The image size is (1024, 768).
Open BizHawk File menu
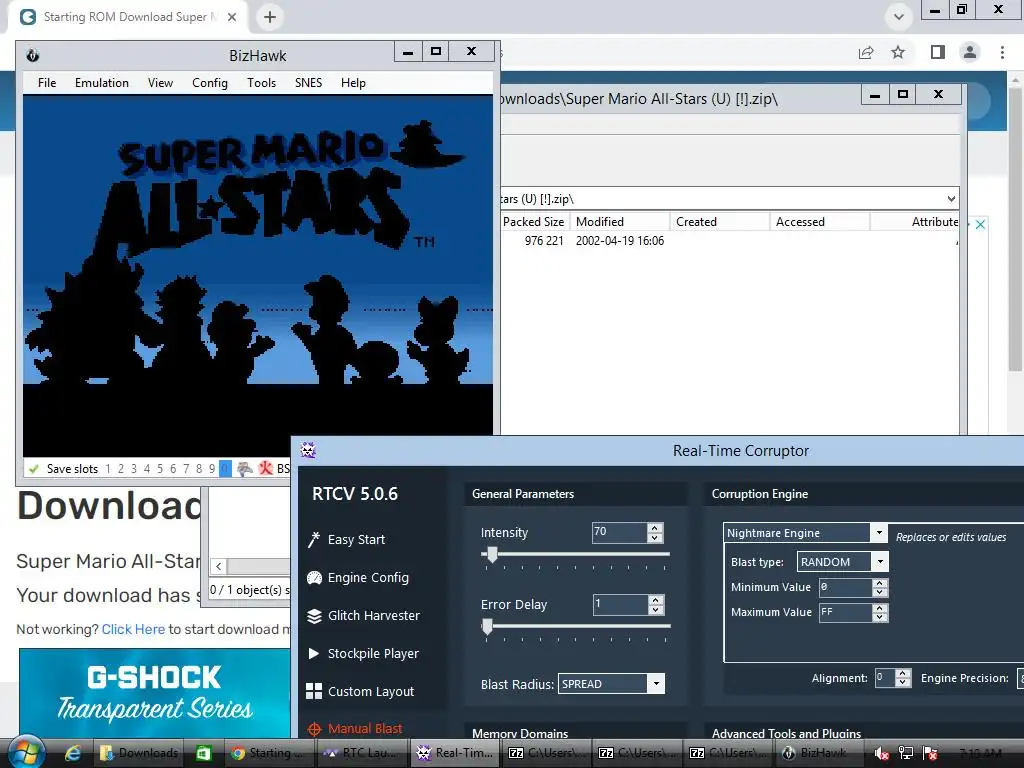(47, 83)
